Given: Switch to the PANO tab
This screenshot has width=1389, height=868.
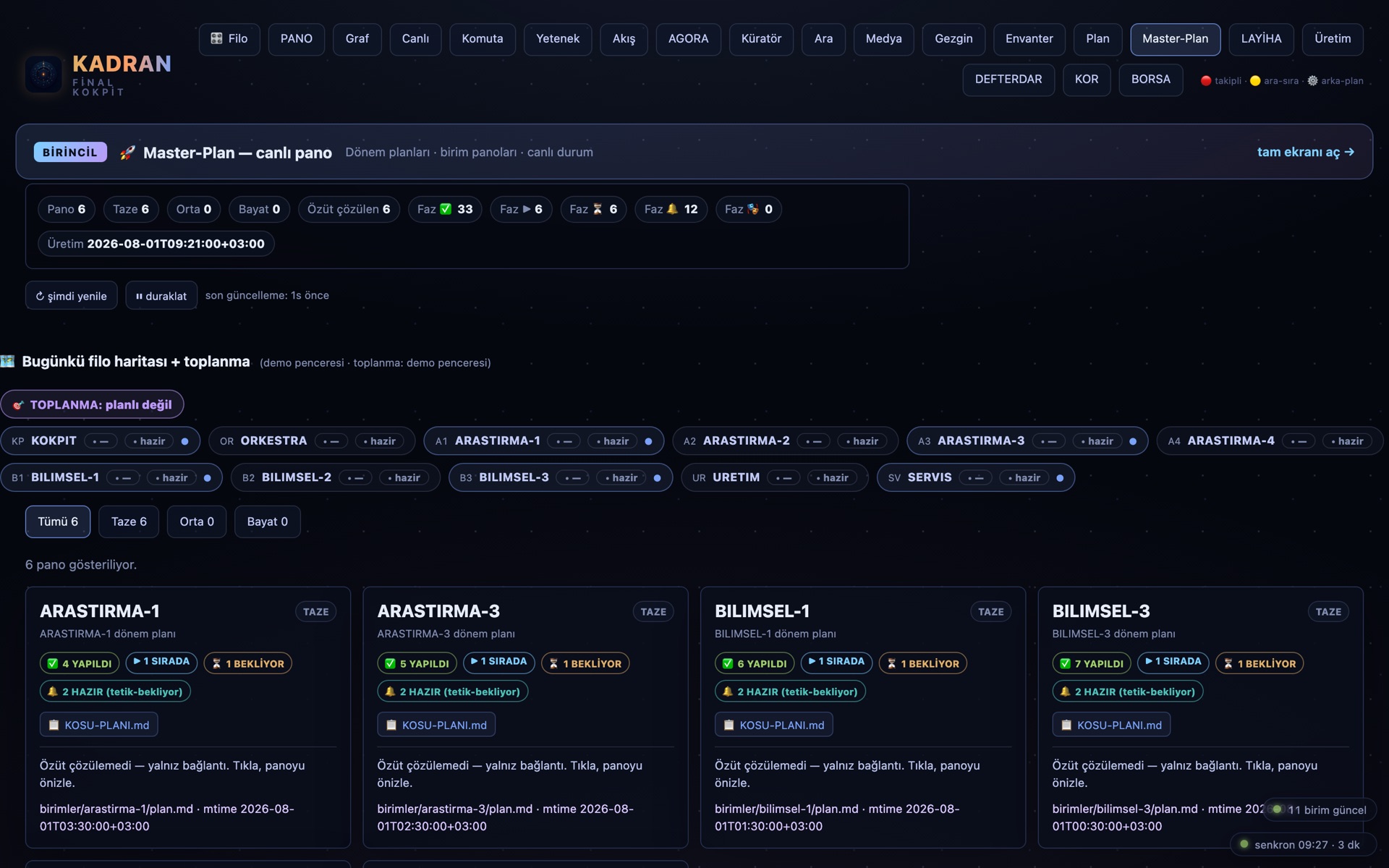Looking at the screenshot, I should [x=297, y=39].
